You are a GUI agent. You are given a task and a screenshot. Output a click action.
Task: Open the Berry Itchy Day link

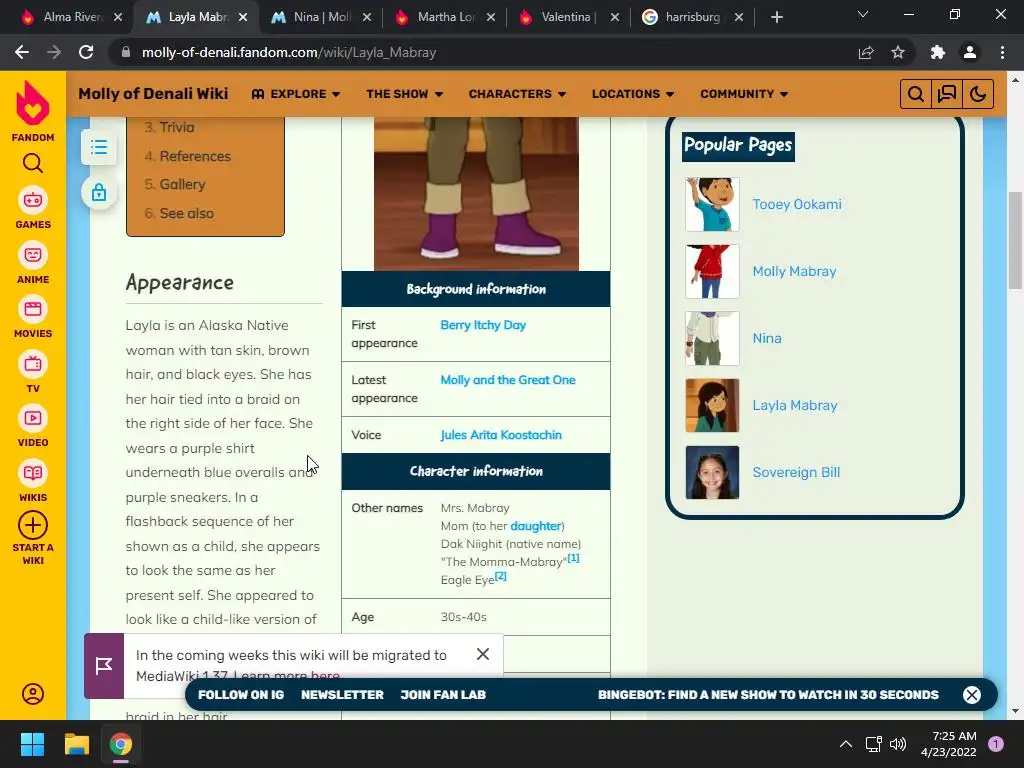click(x=483, y=325)
